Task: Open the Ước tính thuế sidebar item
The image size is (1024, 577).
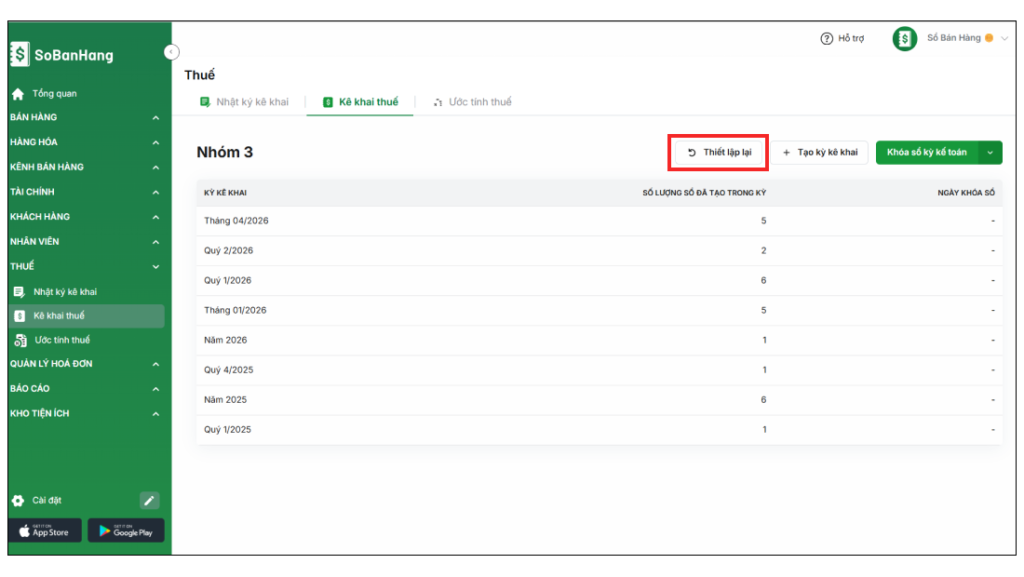Action: point(61,340)
